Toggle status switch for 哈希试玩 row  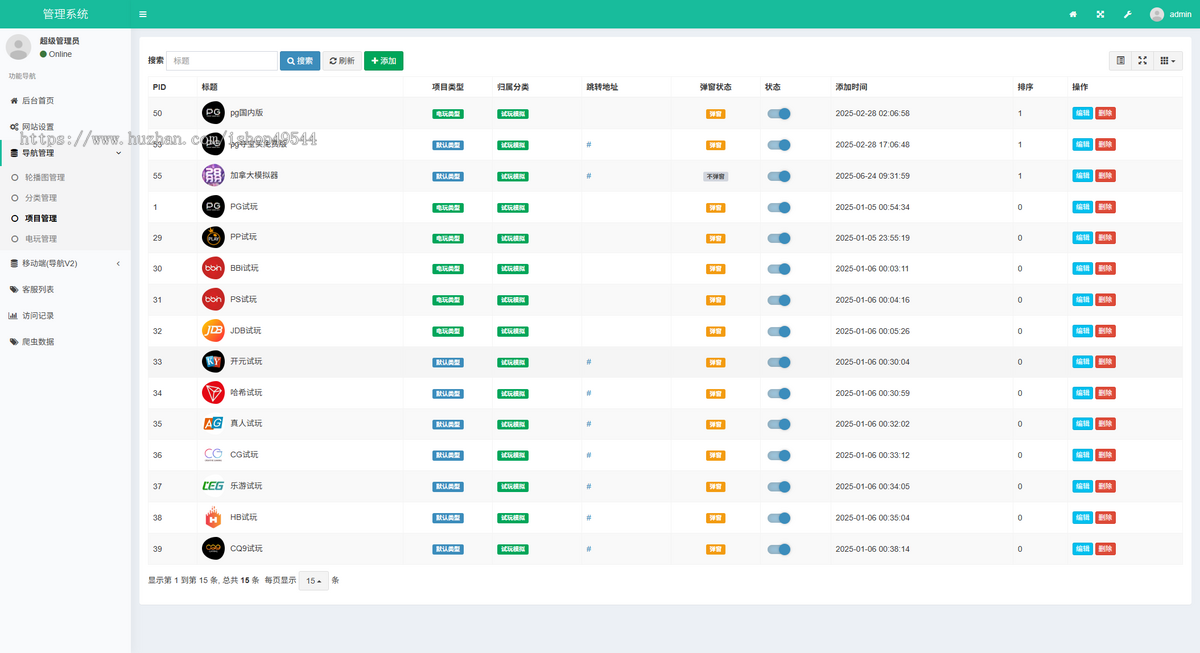pyautogui.click(x=779, y=393)
